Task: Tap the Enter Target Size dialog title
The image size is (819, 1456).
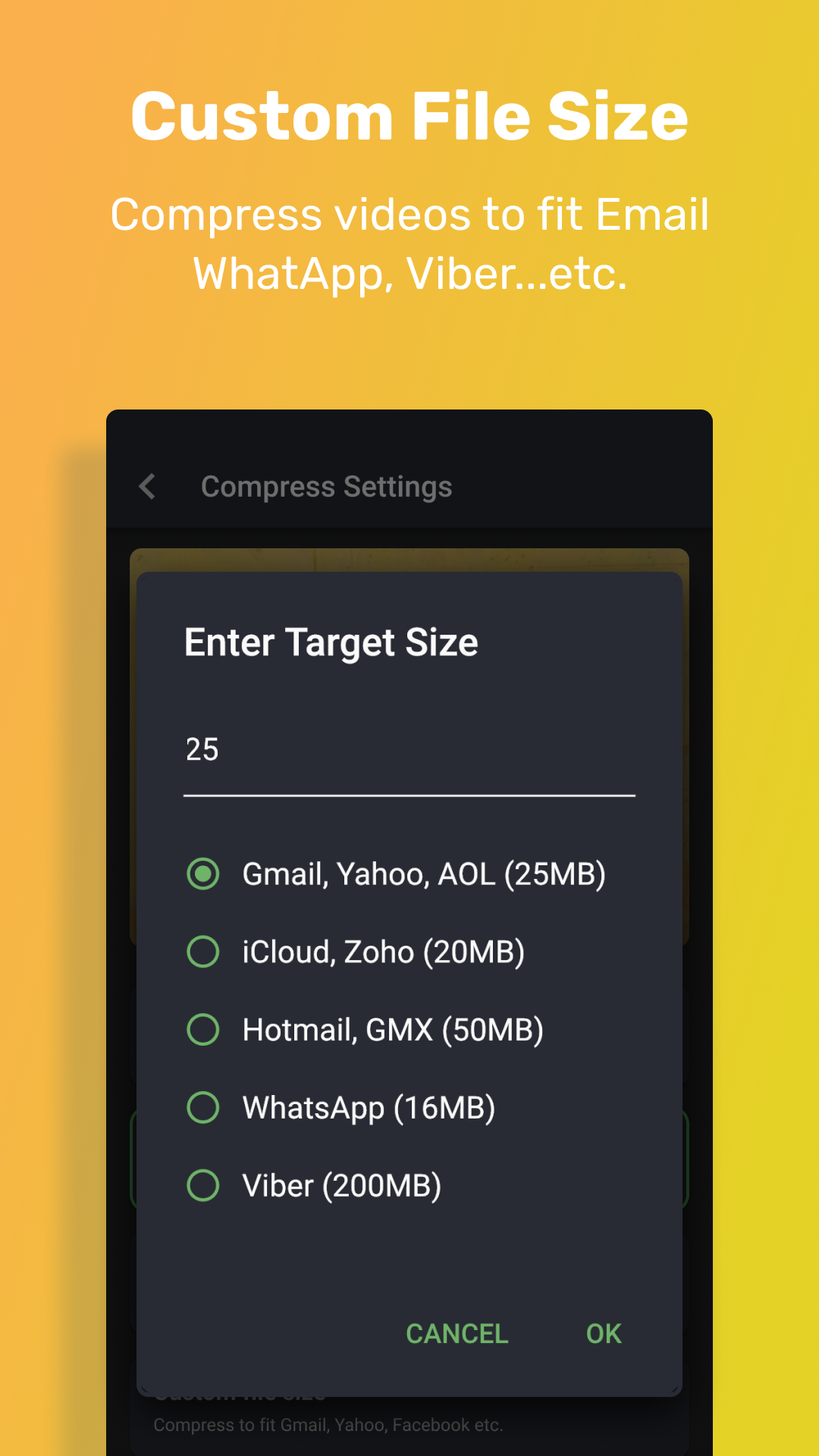Action: (x=330, y=641)
